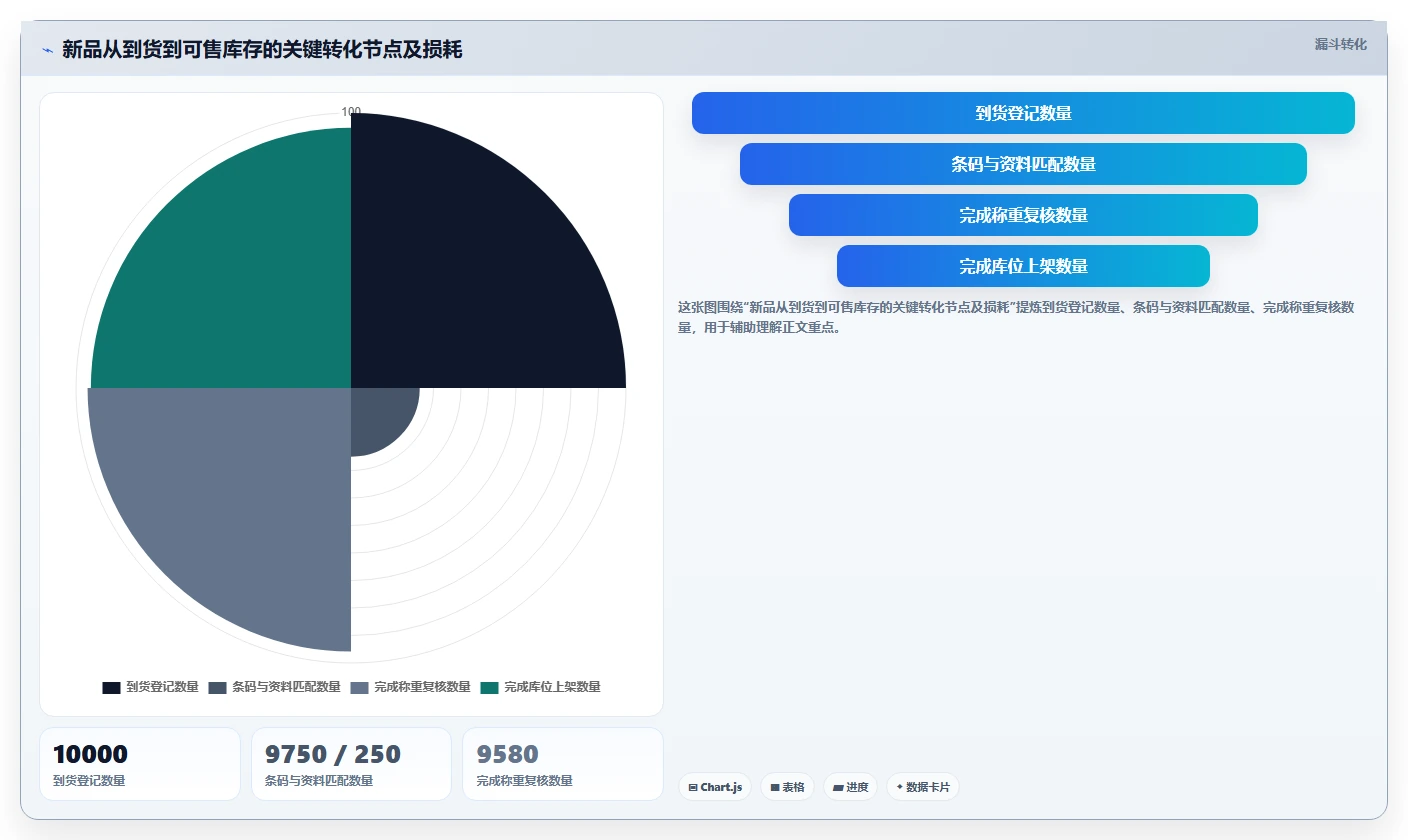Click the 到货登记数量 legend label
The height and width of the screenshot is (840, 1408).
coord(162,687)
